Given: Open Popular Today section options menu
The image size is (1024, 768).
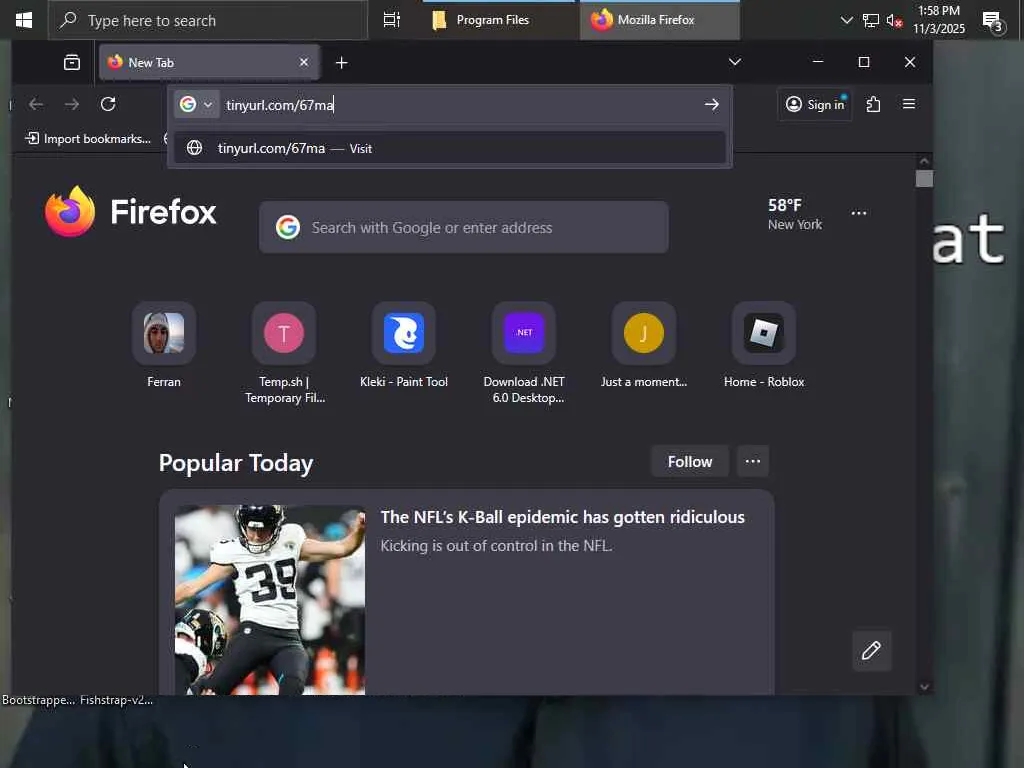Looking at the screenshot, I should [x=753, y=462].
